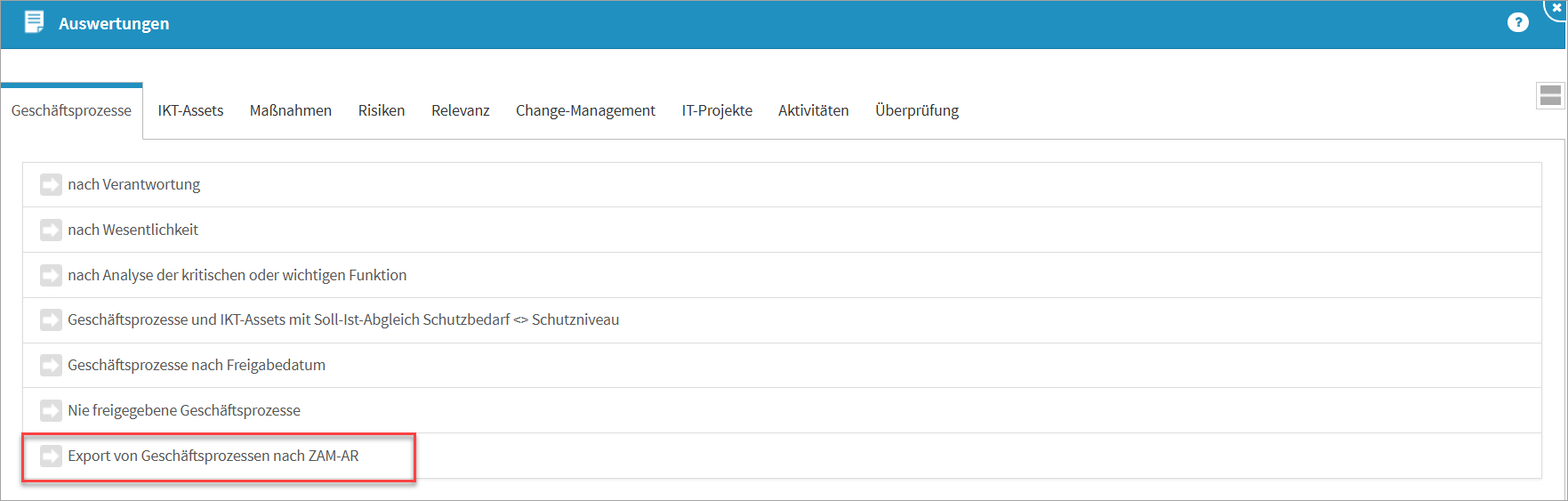Click arrow icon beside kritischen oder wichtigen Funktion
Screen dimensions: 1568x501
51,276
